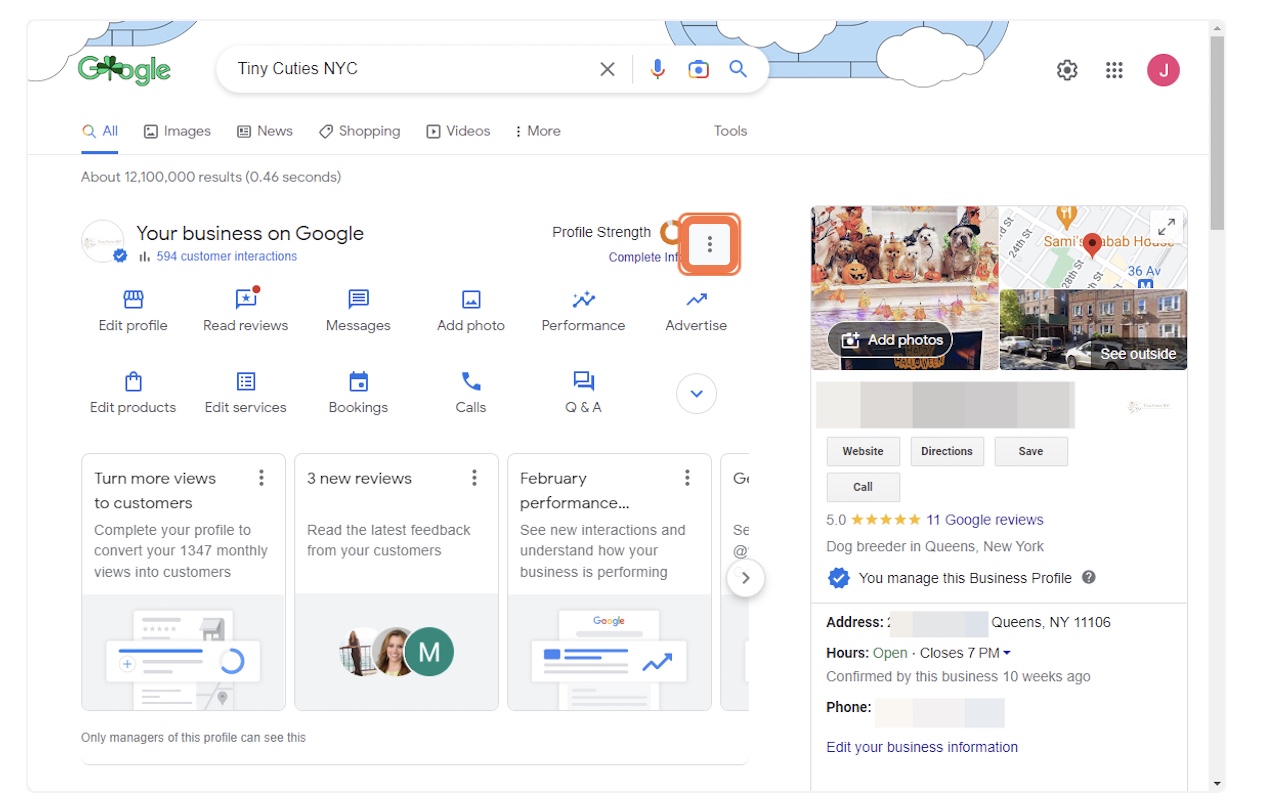This screenshot has height=802, width=1270.
Task: Open Google apps grid
Action: click(x=1114, y=70)
